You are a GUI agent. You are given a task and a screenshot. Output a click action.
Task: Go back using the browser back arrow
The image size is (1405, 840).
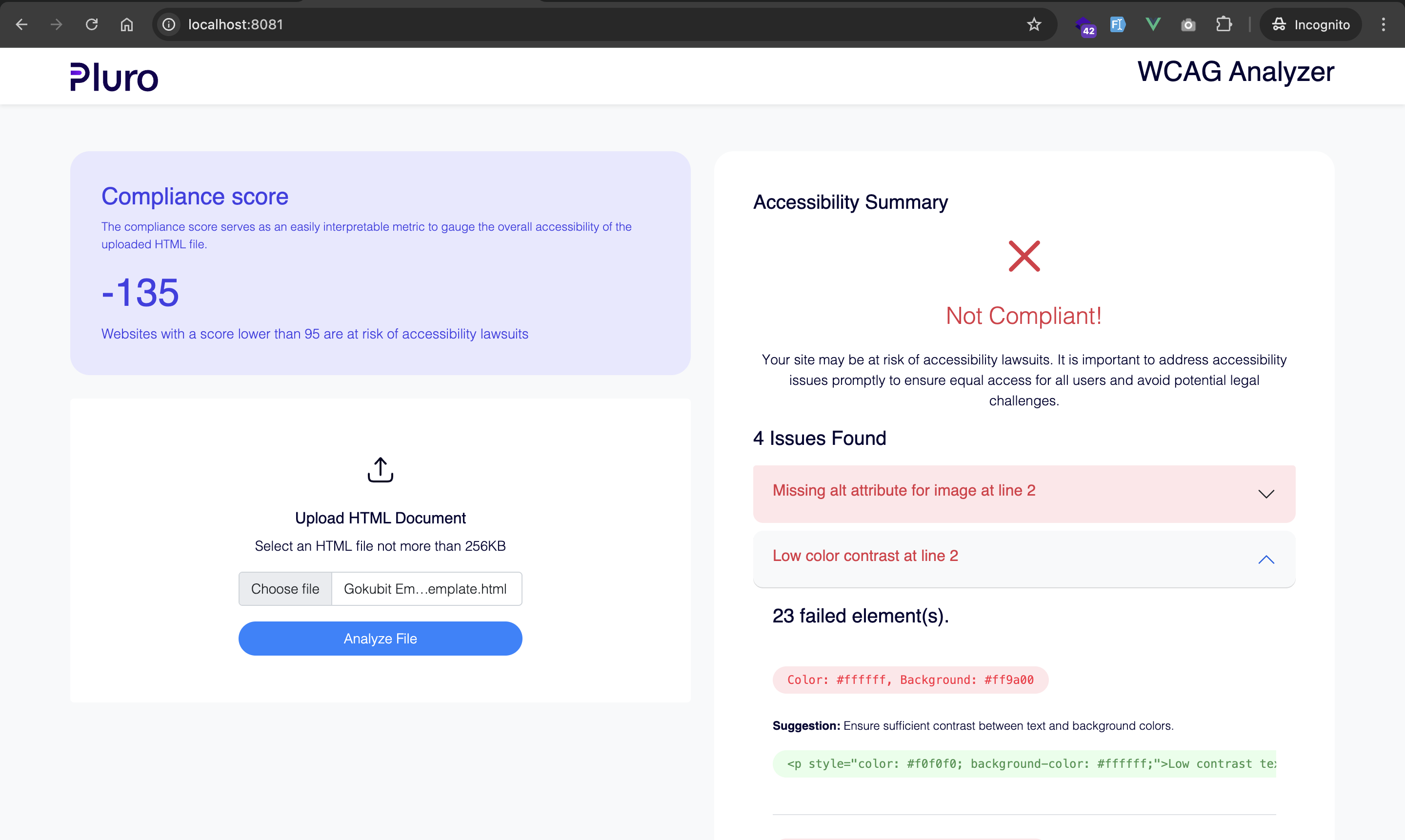(x=21, y=24)
